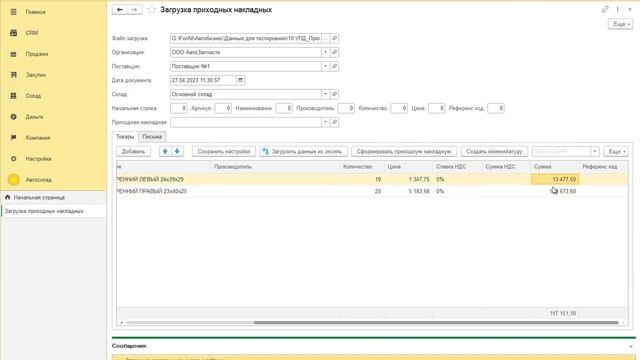This screenshot has width=640, height=360.
Task: Switch to the Письма tab
Action: pyautogui.click(x=152, y=137)
